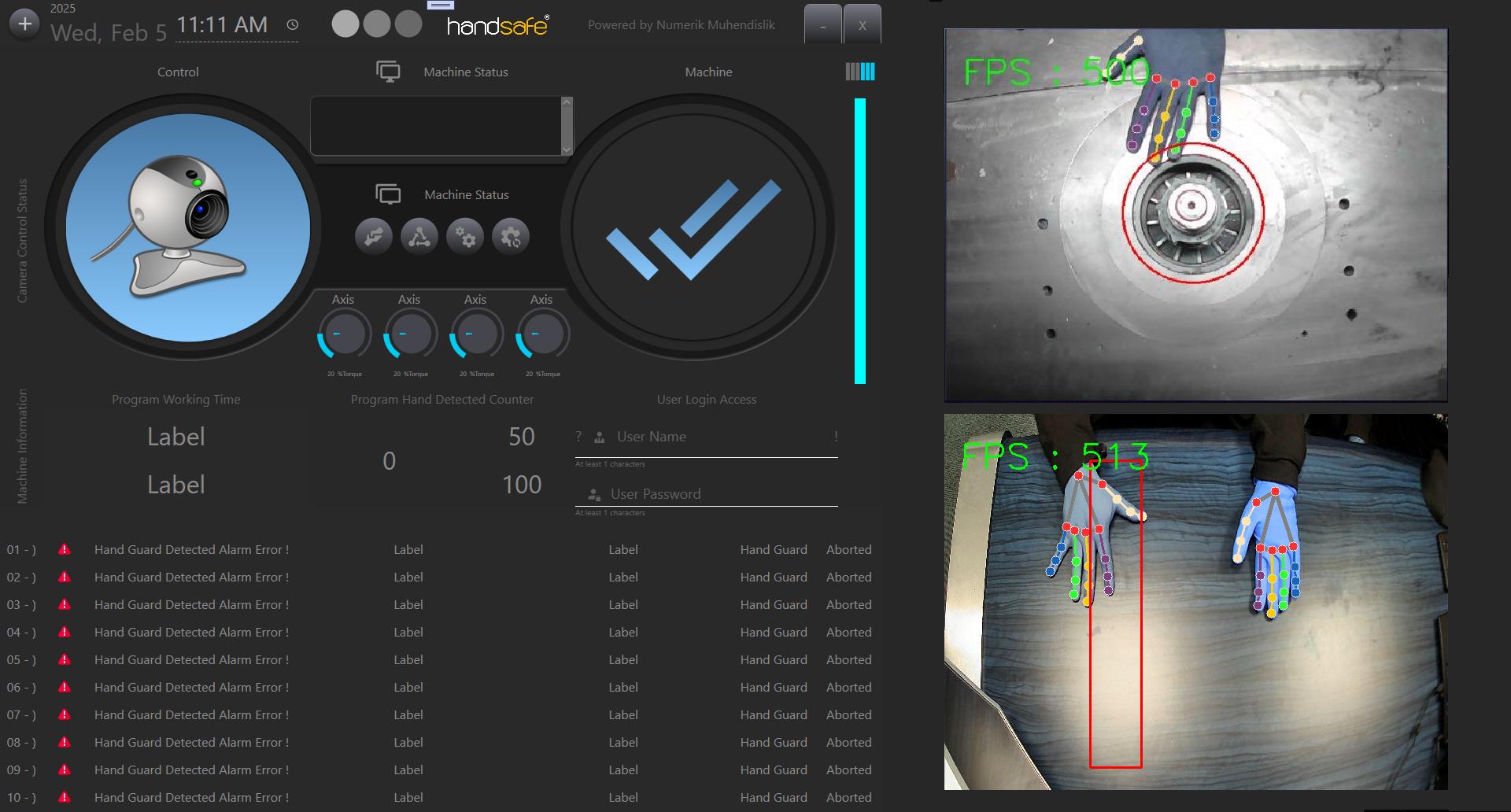Click the gear with refresh arrows button
The width and height of the screenshot is (1511, 812).
point(511,236)
